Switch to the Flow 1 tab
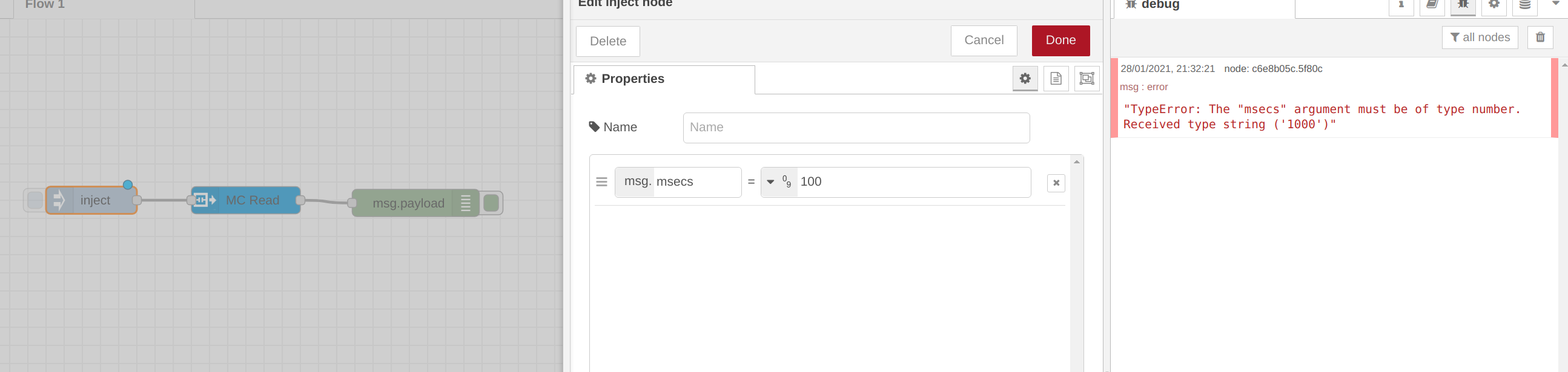 pyautogui.click(x=42, y=5)
